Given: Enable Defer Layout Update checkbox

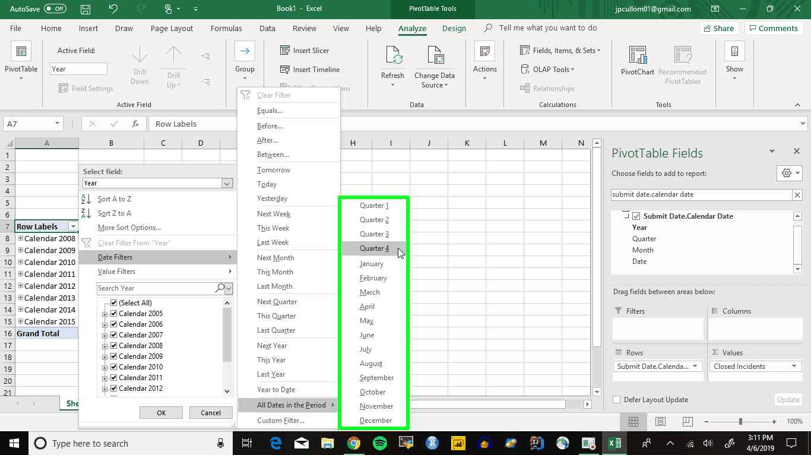Looking at the screenshot, I should click(x=616, y=400).
